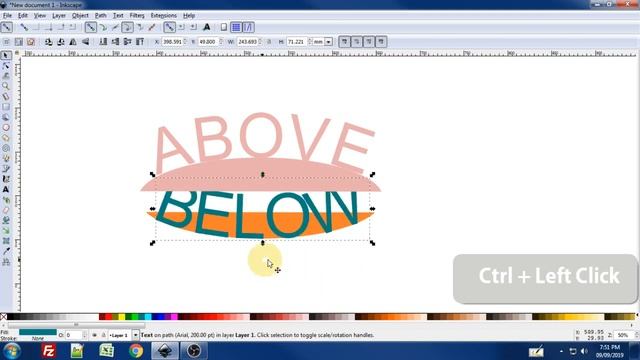Screen dimensions: 640x360
Task: Select the Rectangle tool
Action: (6, 107)
